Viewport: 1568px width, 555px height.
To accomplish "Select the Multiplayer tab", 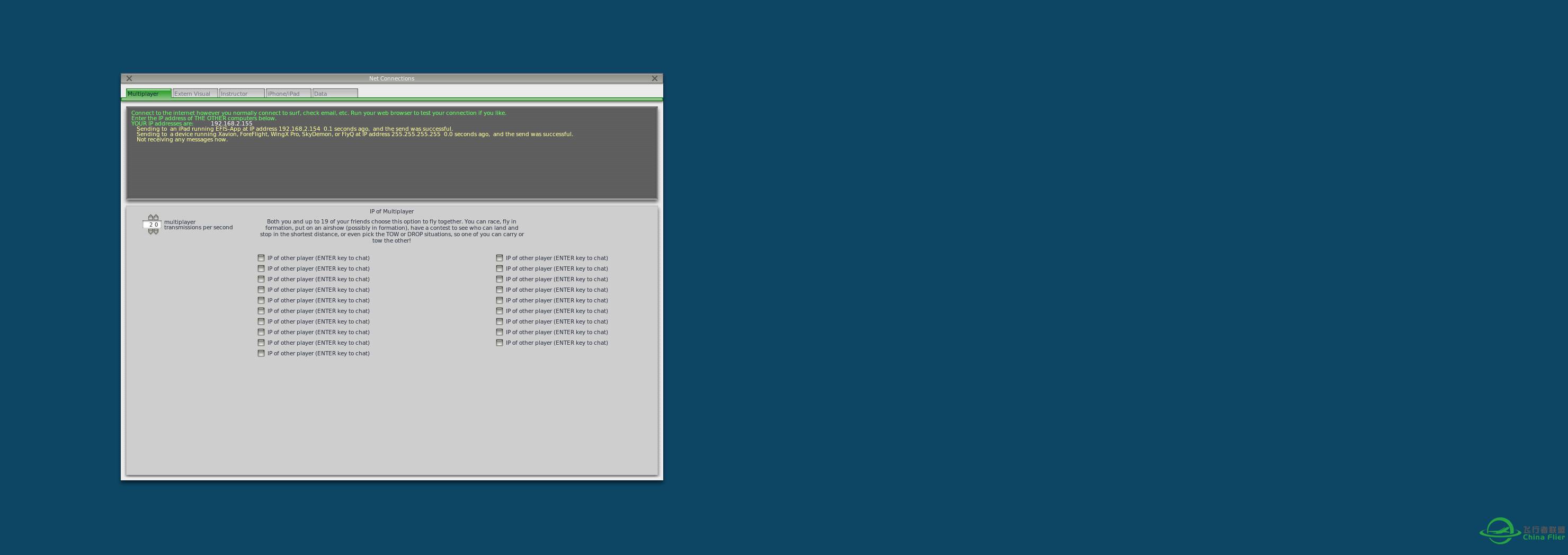I will (x=148, y=94).
